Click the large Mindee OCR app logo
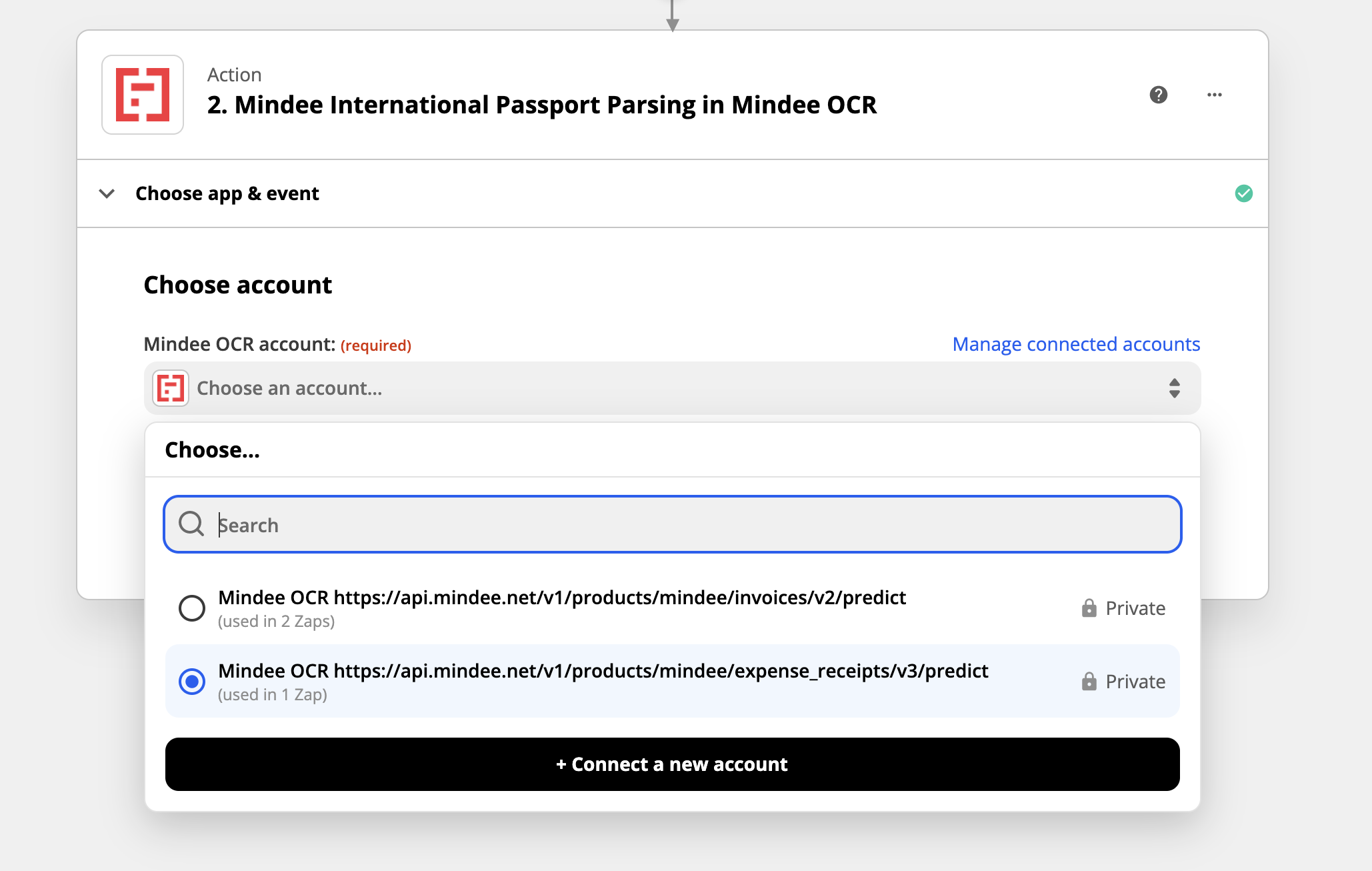Viewport: 1372px width, 871px height. pos(143,95)
